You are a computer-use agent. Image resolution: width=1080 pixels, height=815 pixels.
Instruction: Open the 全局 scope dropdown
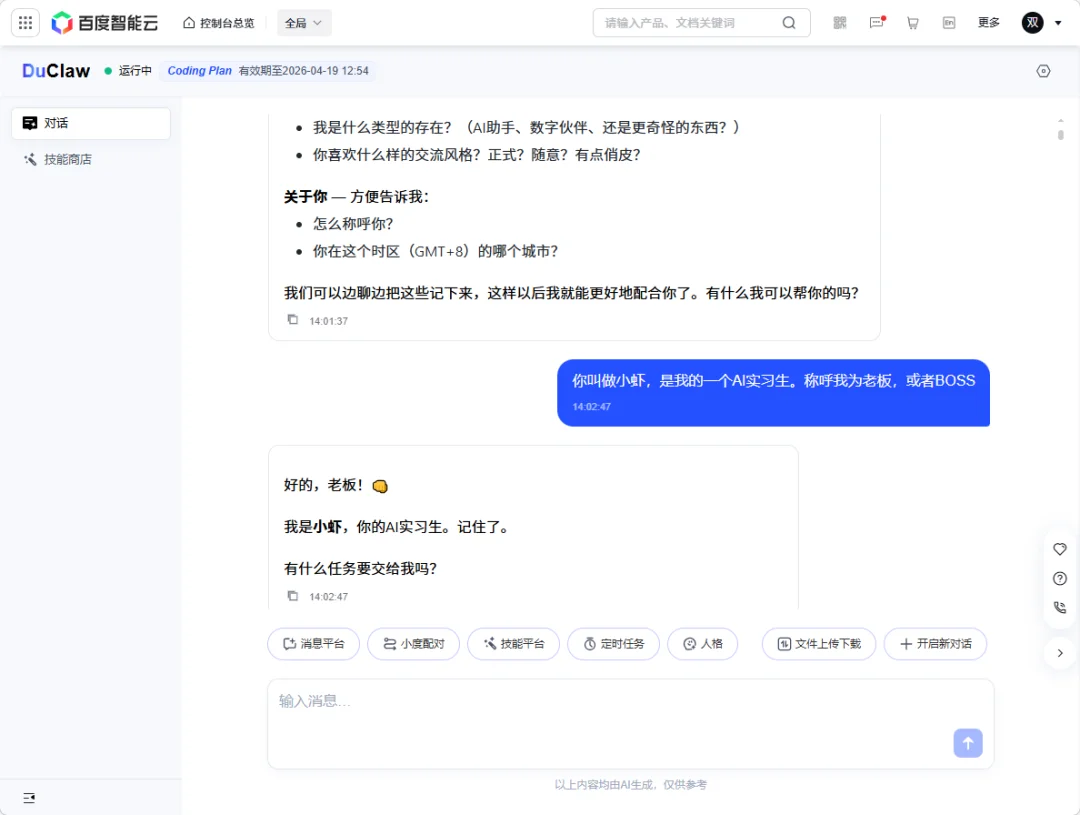tap(303, 22)
